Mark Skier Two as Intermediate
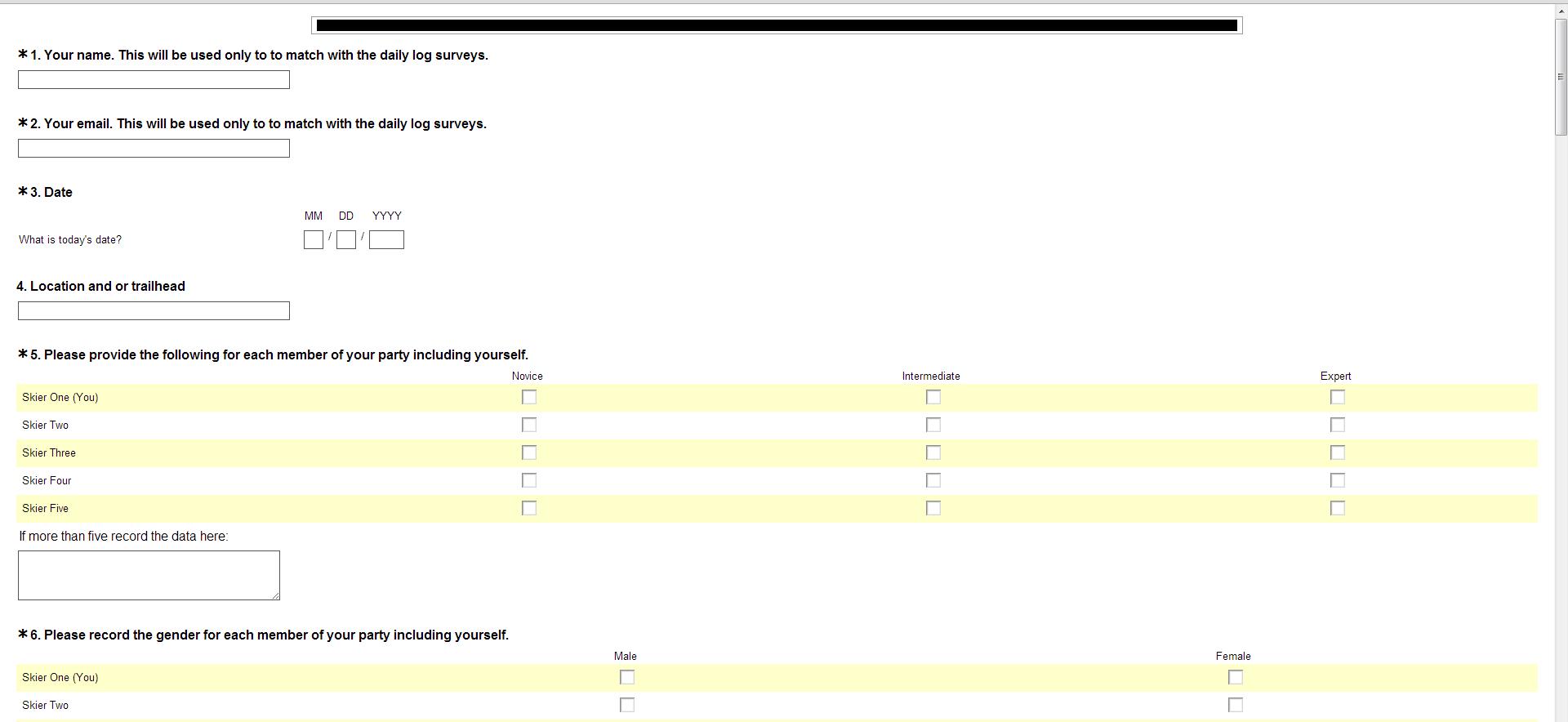The height and width of the screenshot is (722, 1568). 933,425
